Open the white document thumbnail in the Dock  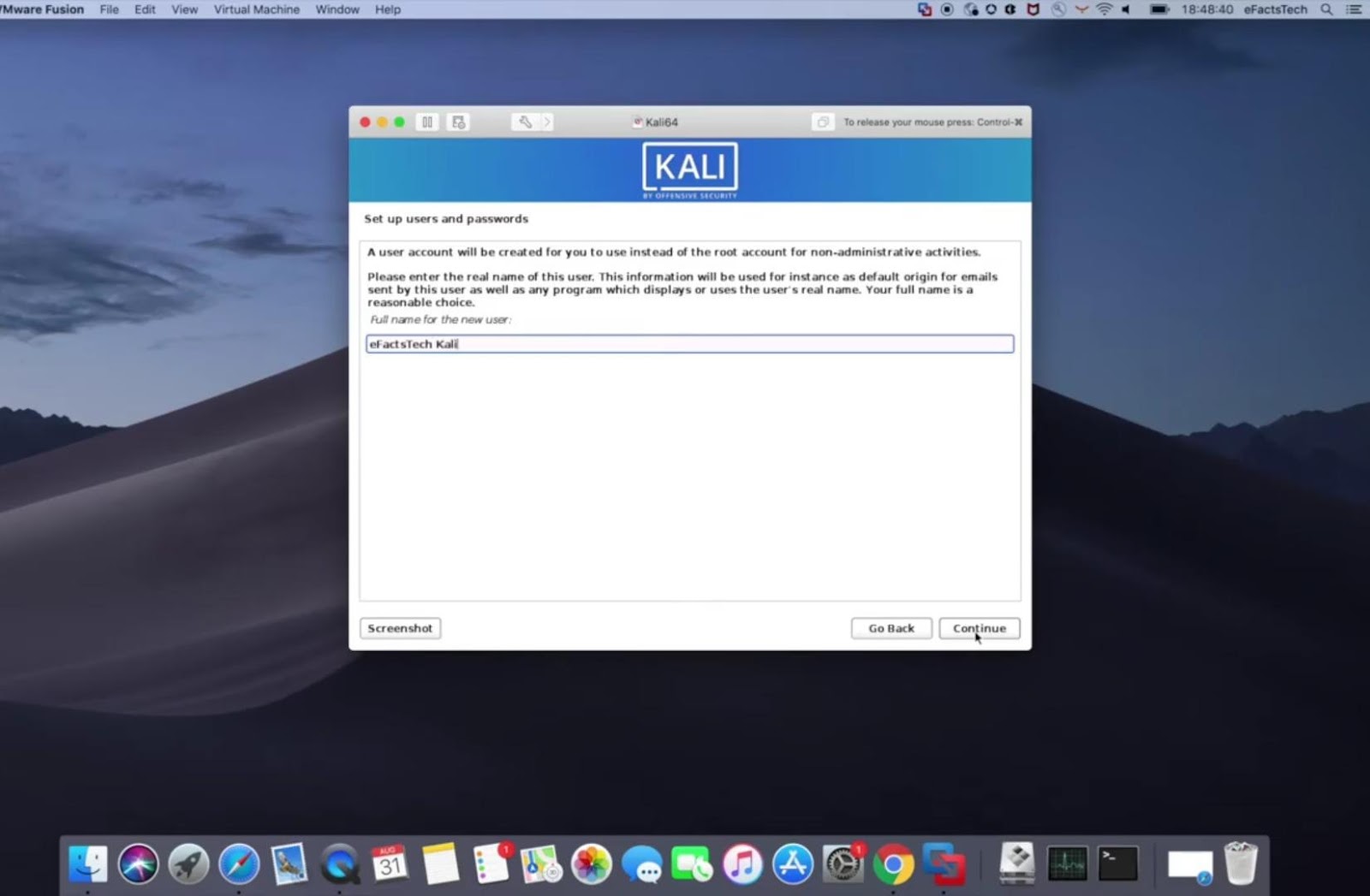point(1190,865)
